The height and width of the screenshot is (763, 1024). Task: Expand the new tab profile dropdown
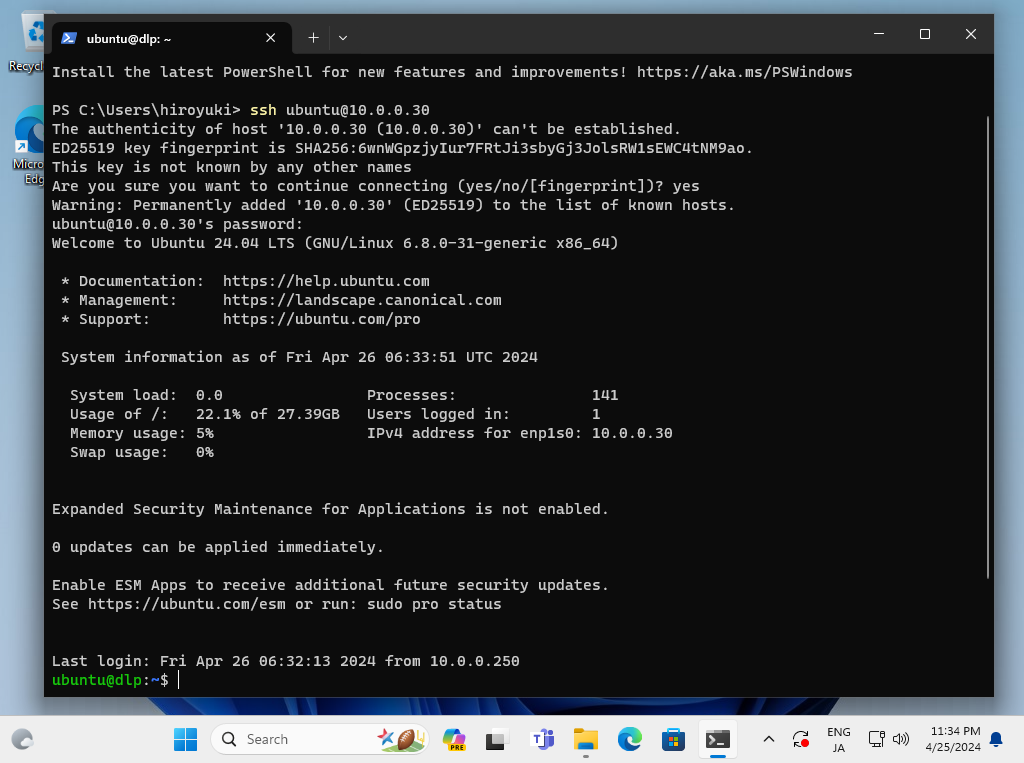coord(343,38)
